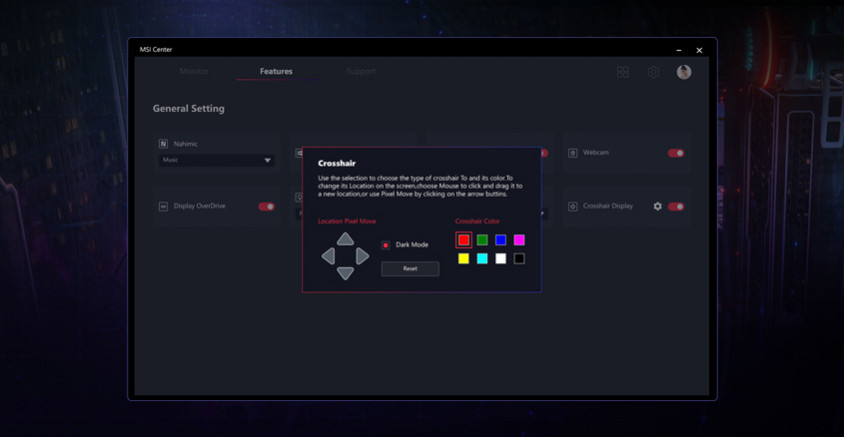Click the Webcam icon
Screen dimensions: 844x437
573,153
